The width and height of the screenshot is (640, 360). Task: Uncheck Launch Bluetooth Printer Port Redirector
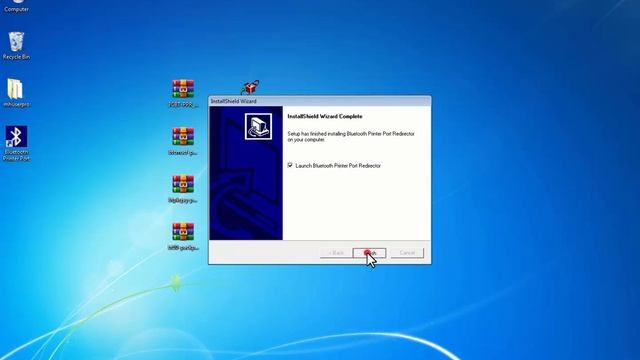(290, 165)
